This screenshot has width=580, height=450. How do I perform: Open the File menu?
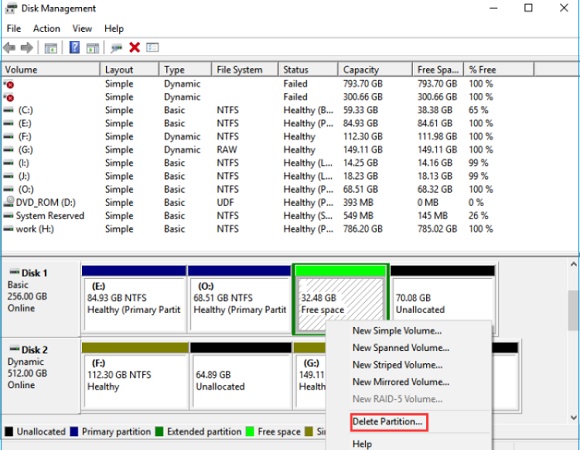click(14, 28)
